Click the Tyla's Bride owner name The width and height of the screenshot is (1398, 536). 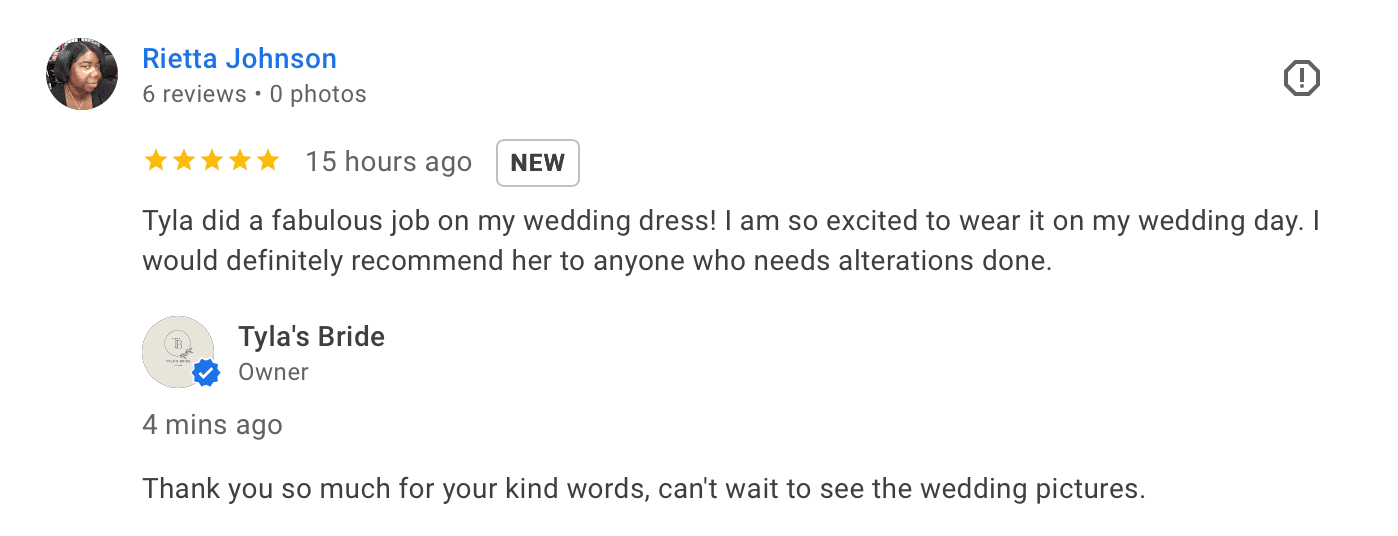311,337
